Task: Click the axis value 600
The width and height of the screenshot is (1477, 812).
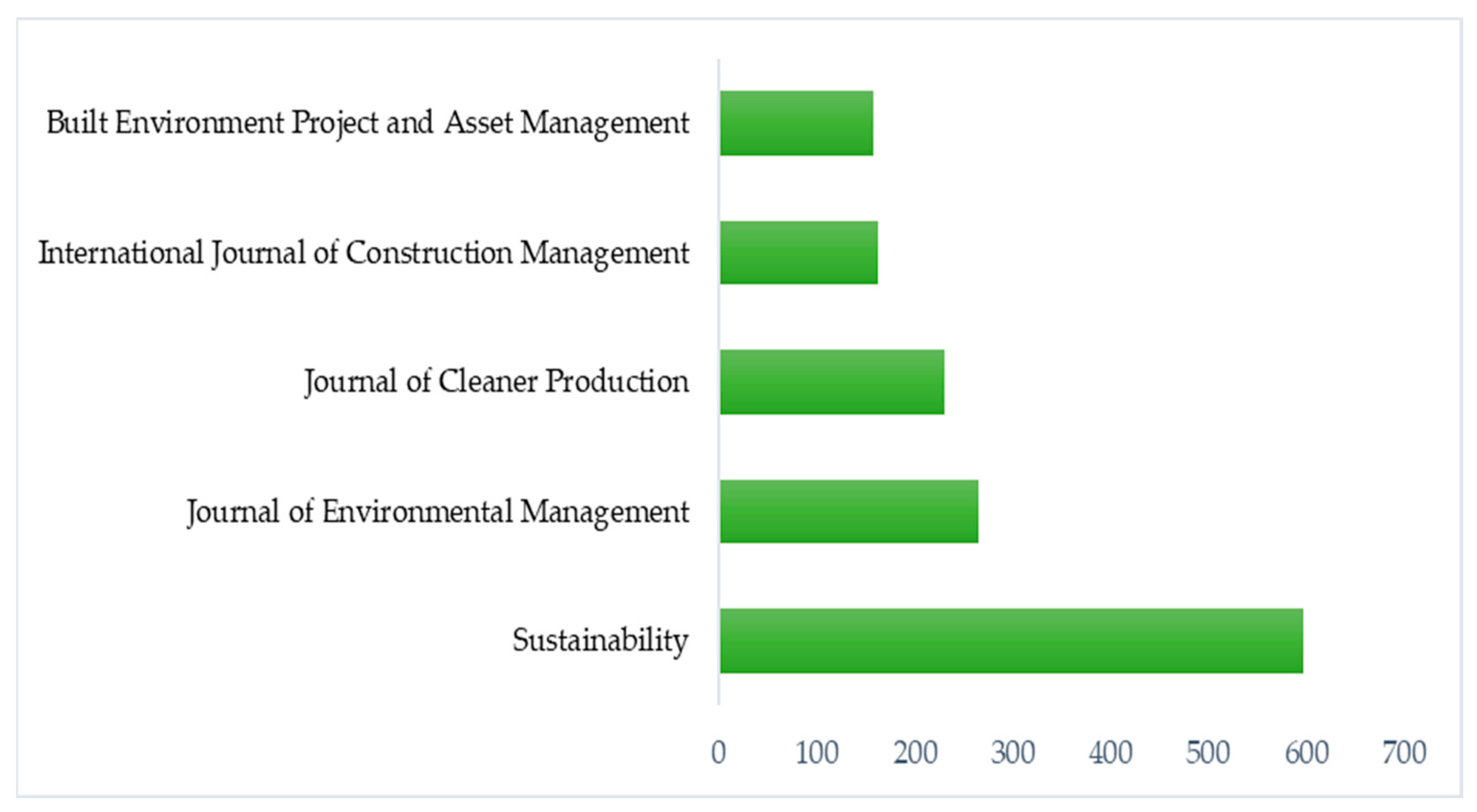Action: pyautogui.click(x=1307, y=753)
